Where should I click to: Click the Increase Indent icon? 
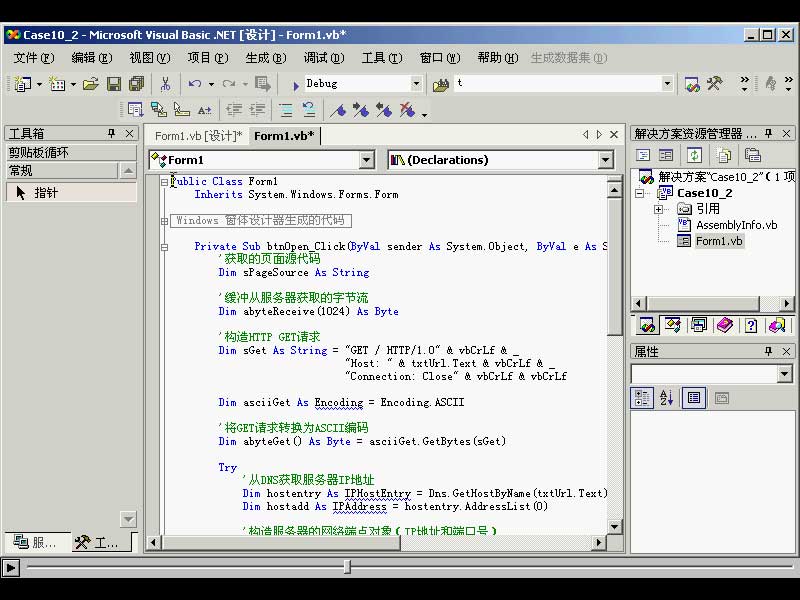point(257,109)
